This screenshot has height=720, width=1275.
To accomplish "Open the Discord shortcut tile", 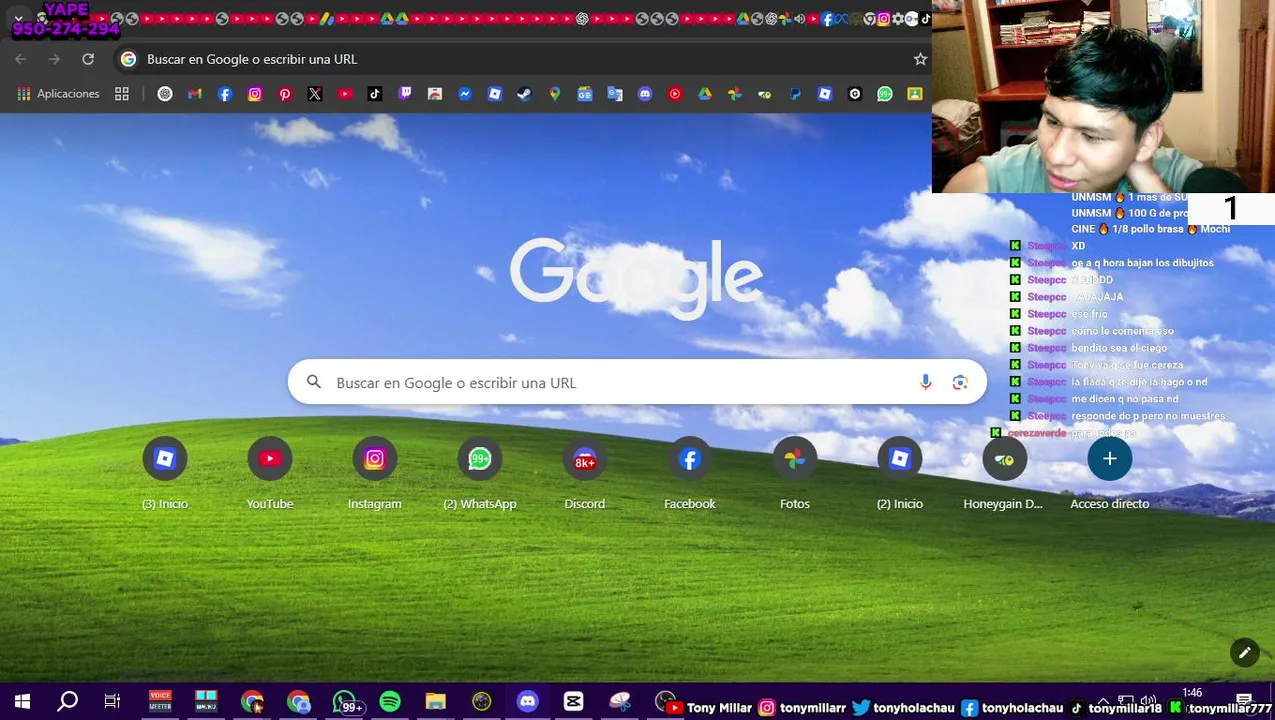I will coord(585,472).
